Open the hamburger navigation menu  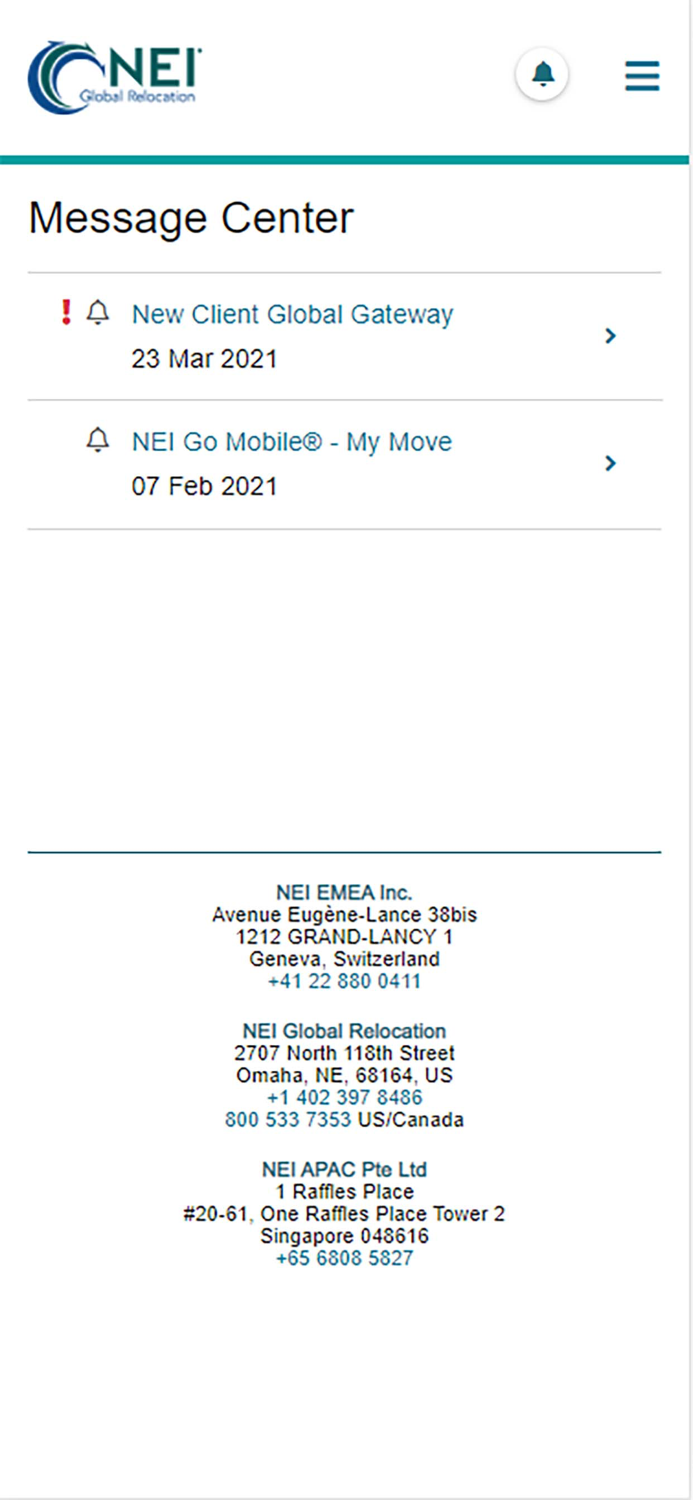(x=641, y=75)
